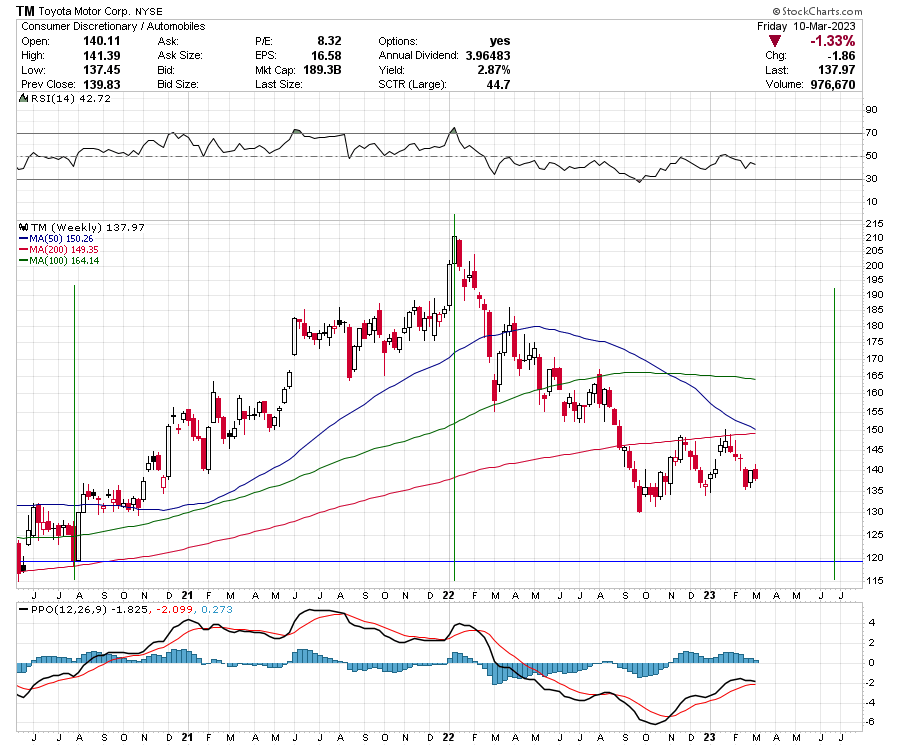Click the High value 141.39
This screenshot has height=746, width=900.
pos(102,55)
